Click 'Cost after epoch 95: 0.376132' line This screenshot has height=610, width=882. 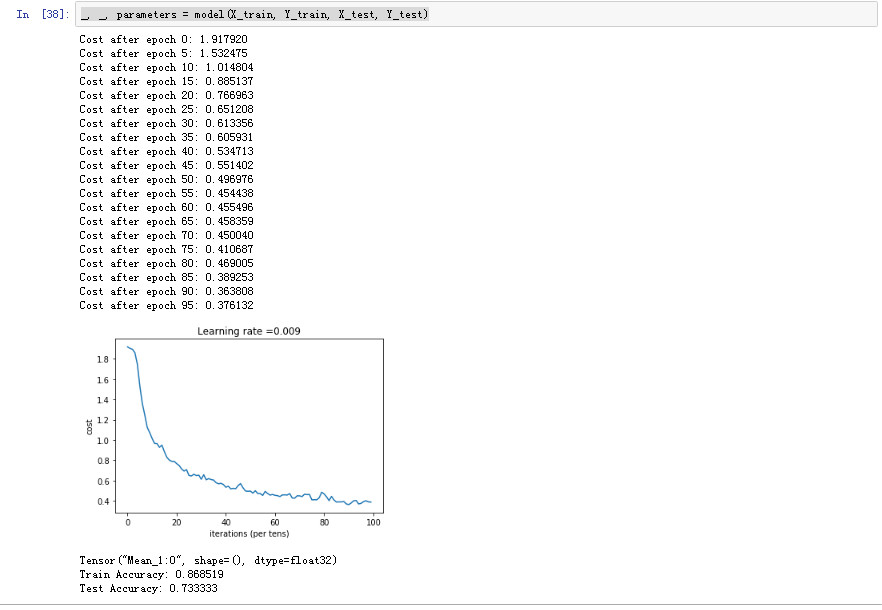coord(166,306)
